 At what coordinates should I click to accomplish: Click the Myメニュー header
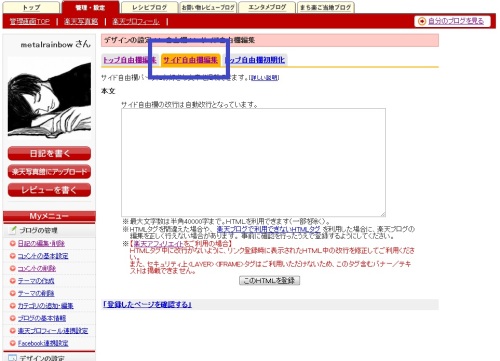[x=49, y=216]
